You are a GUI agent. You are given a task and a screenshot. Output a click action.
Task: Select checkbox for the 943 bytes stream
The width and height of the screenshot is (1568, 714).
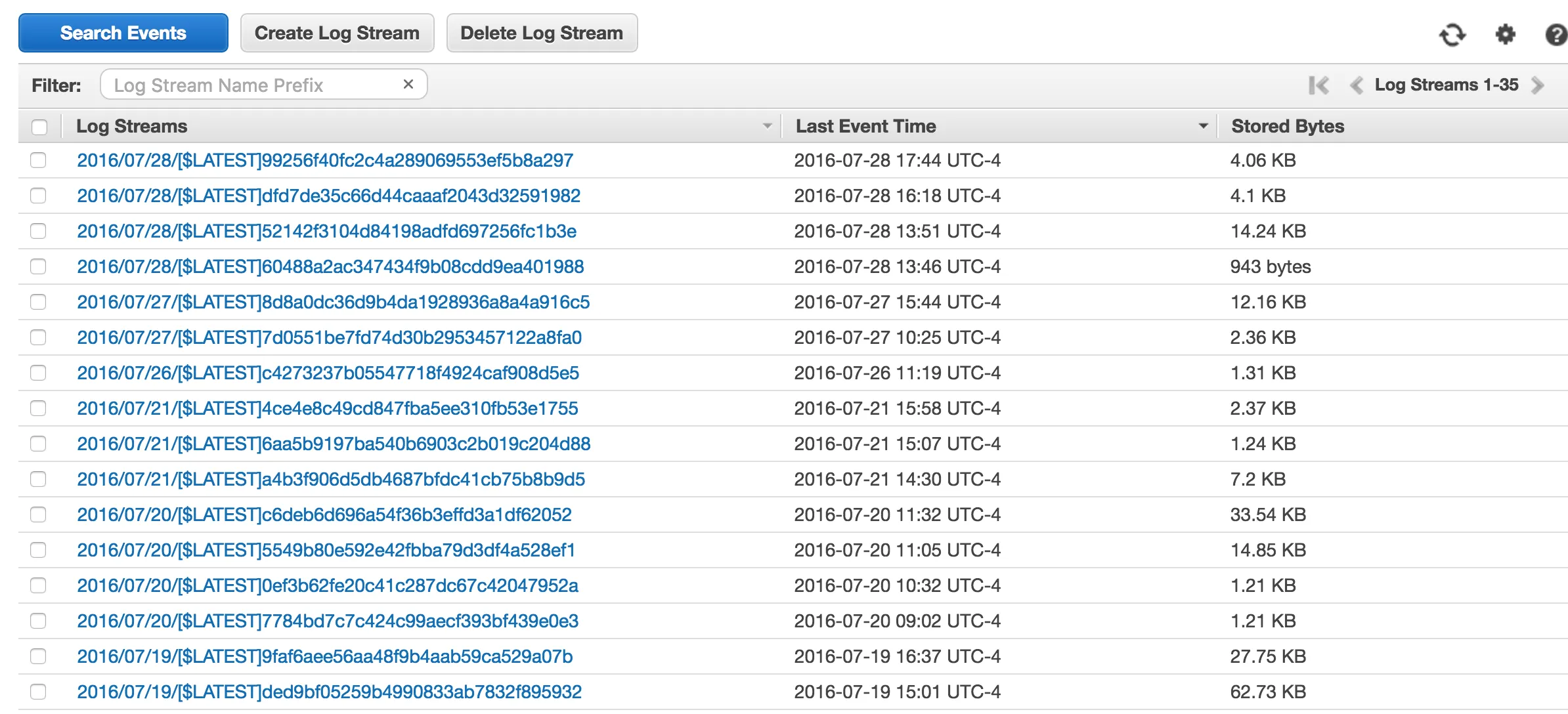point(38,266)
